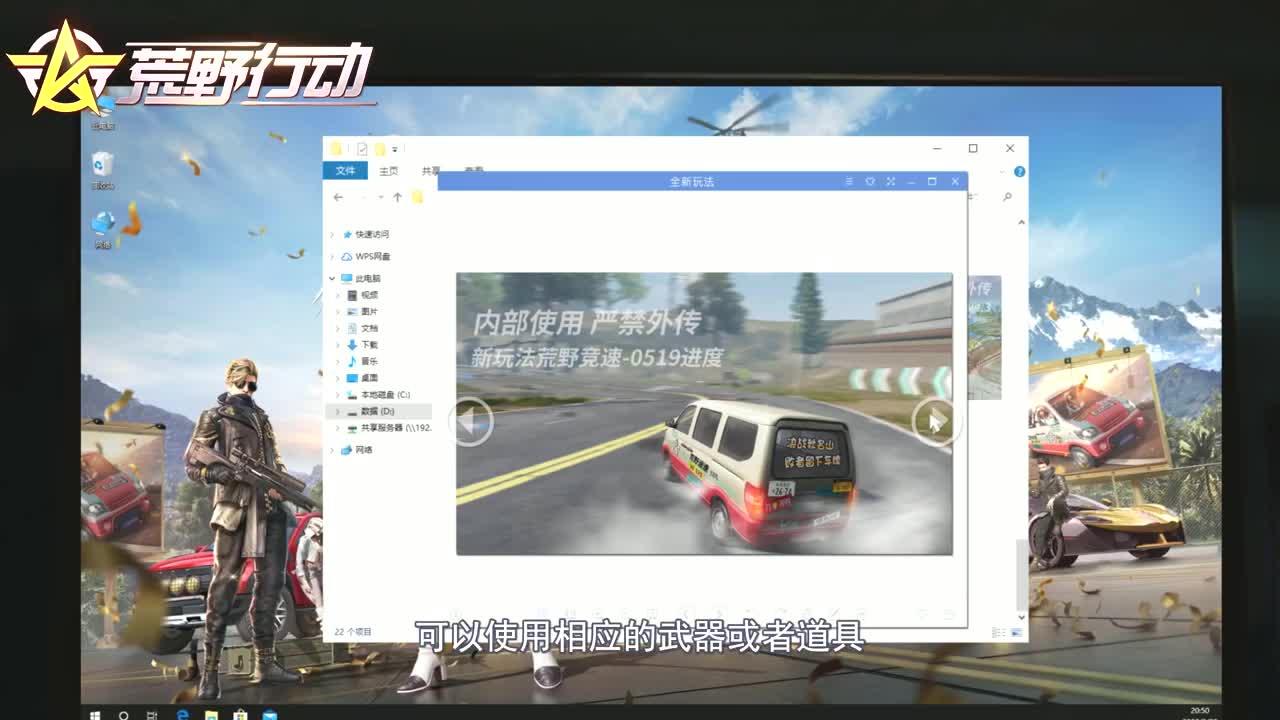This screenshot has width=1280, height=720.
Task: Open File Explorer help question mark icon
Action: (1019, 171)
